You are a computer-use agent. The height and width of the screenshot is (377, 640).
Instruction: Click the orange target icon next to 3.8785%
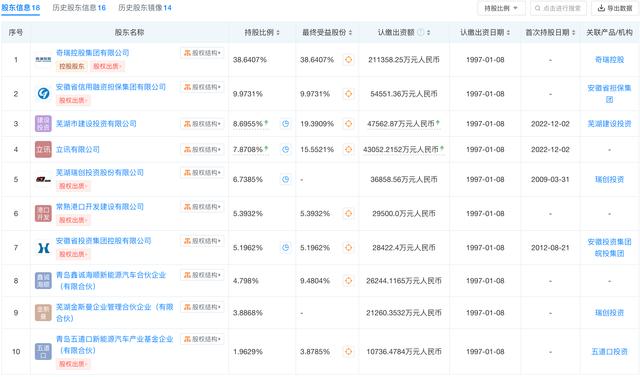coord(348,351)
